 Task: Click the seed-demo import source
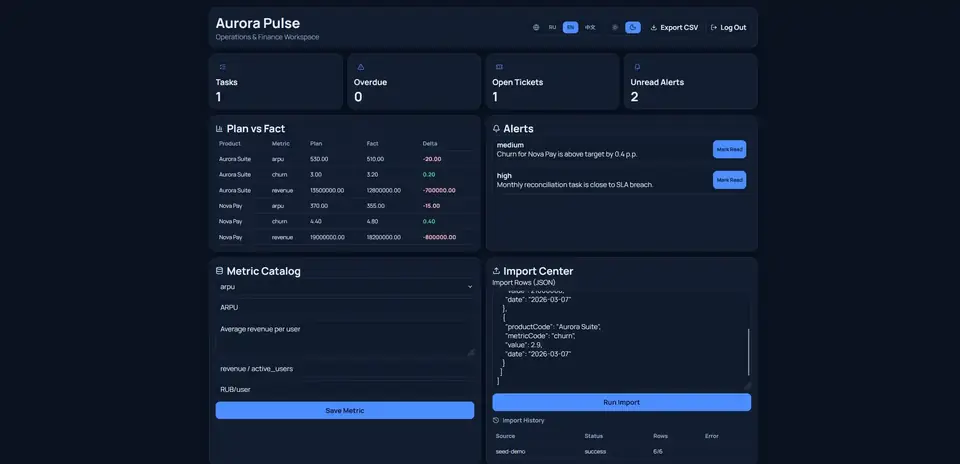click(511, 452)
